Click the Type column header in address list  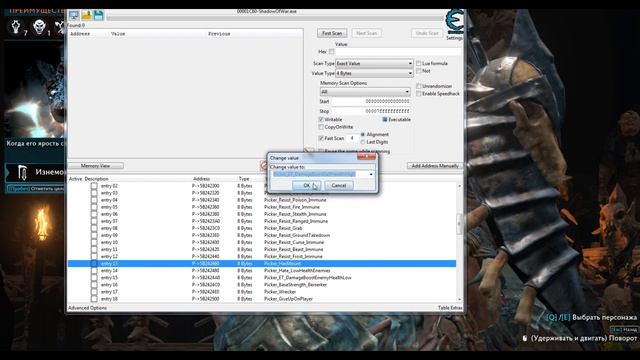244,179
